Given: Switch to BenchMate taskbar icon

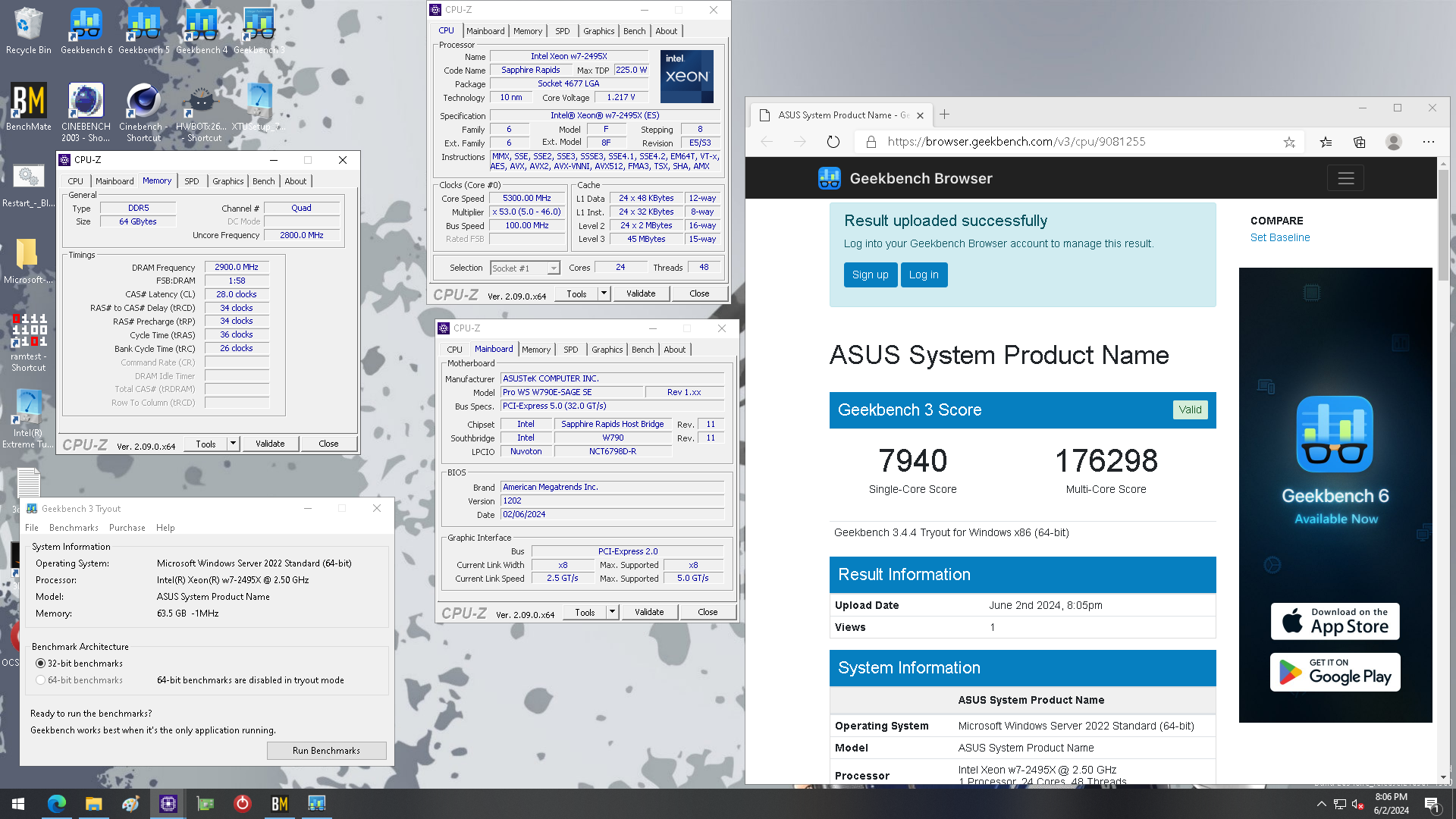Looking at the screenshot, I should click(279, 804).
